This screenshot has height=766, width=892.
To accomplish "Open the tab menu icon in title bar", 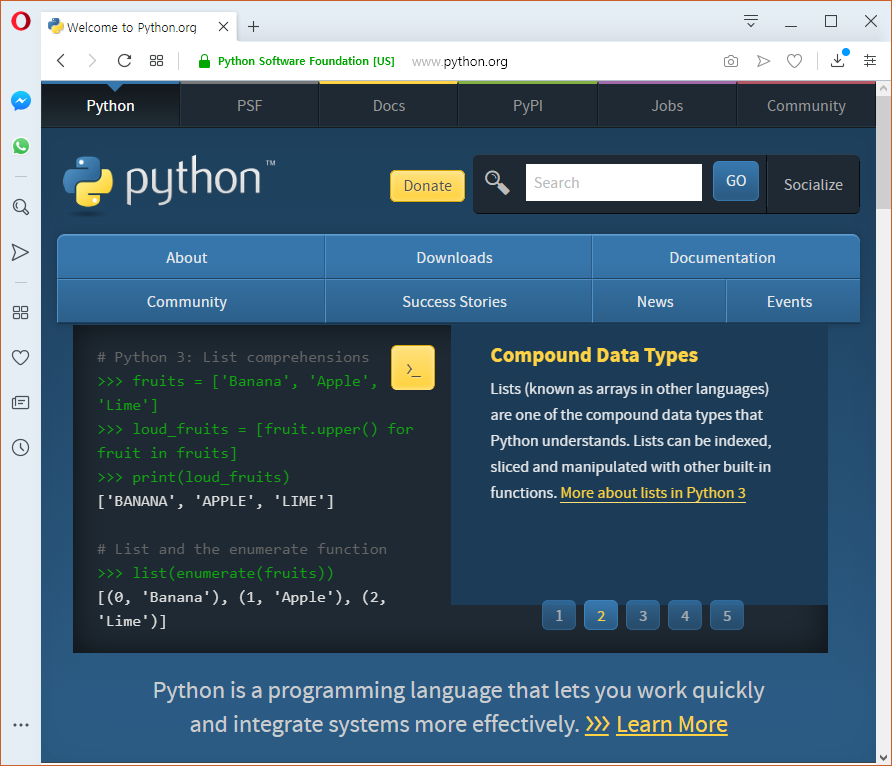I will pyautogui.click(x=751, y=21).
